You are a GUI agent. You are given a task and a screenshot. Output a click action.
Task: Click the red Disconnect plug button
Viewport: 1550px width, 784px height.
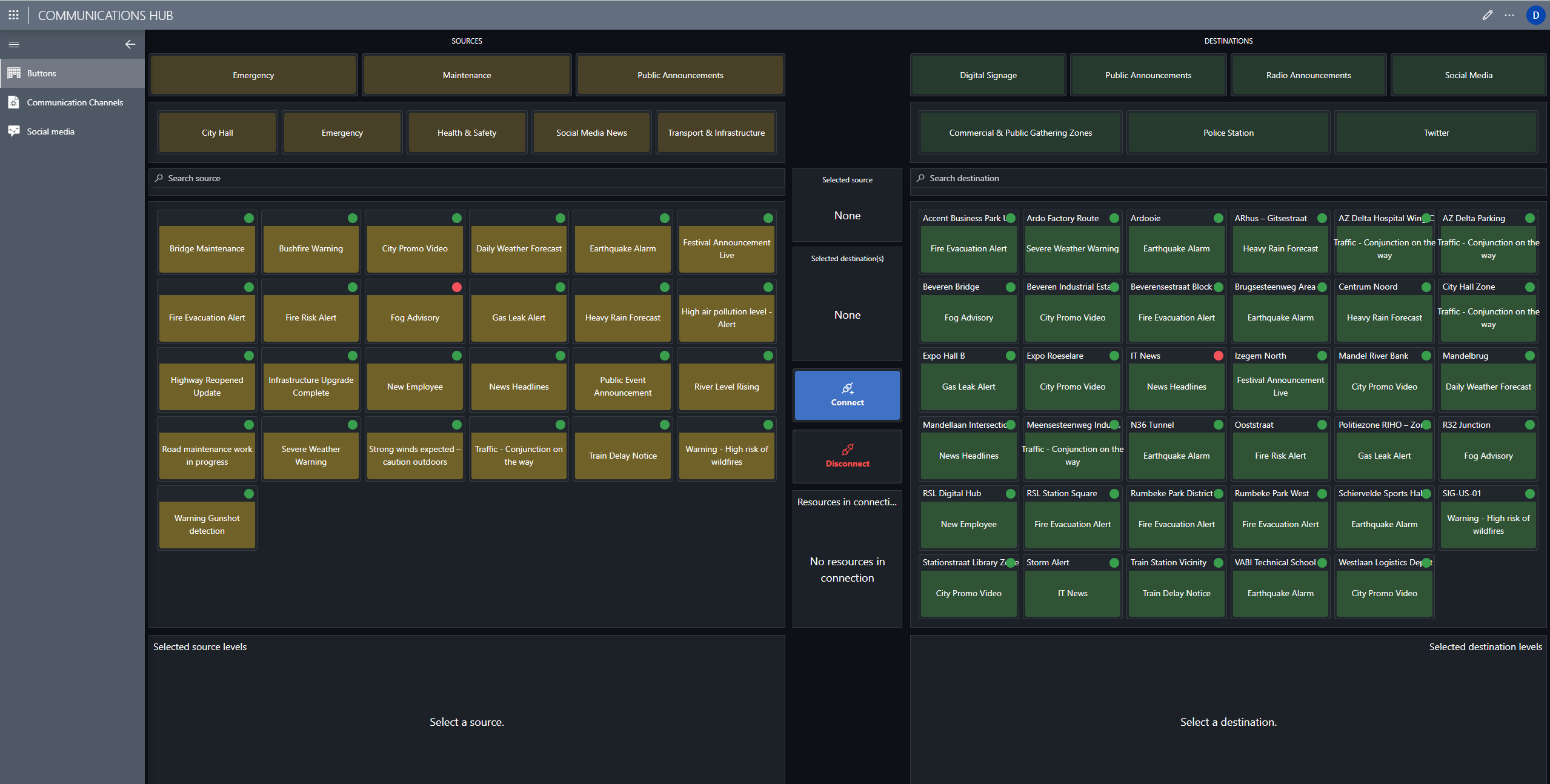847,456
